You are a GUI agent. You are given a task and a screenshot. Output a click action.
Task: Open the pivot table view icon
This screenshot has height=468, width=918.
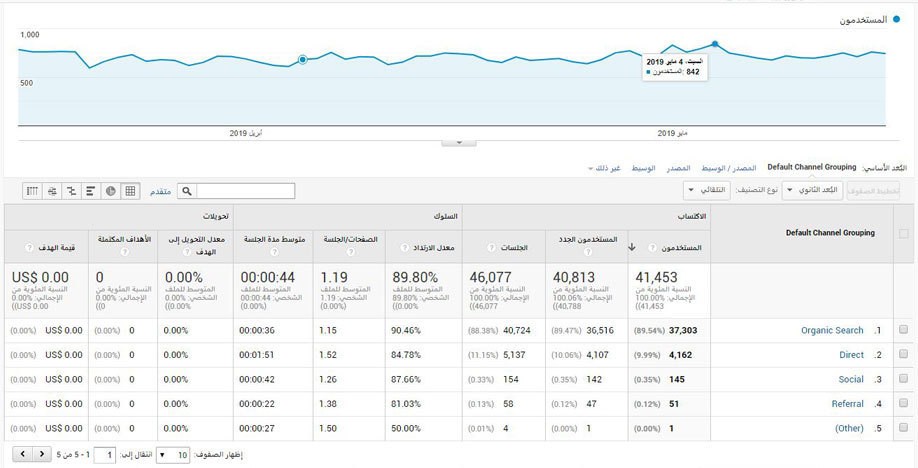(x=32, y=191)
